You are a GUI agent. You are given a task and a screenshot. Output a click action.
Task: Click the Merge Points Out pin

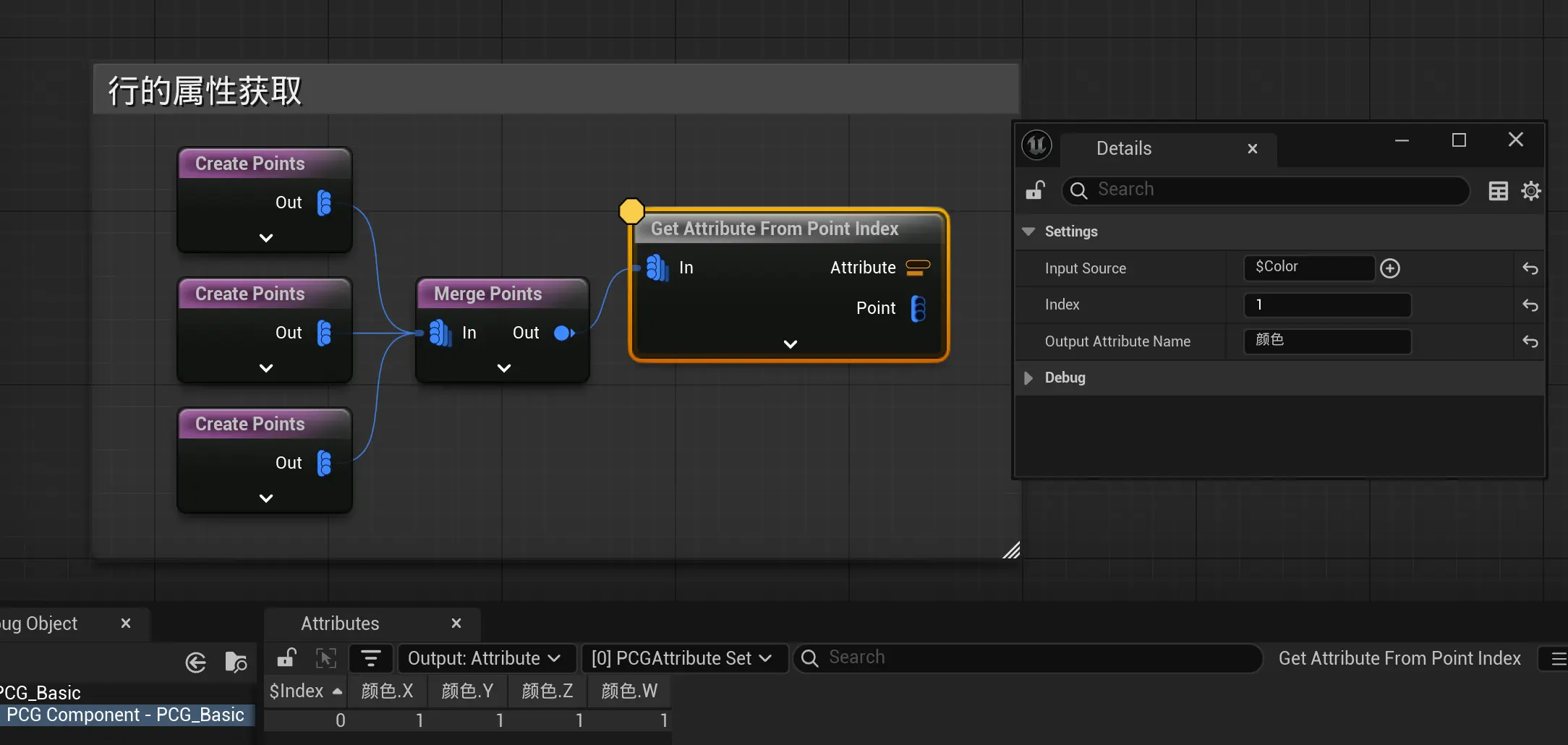click(x=563, y=333)
